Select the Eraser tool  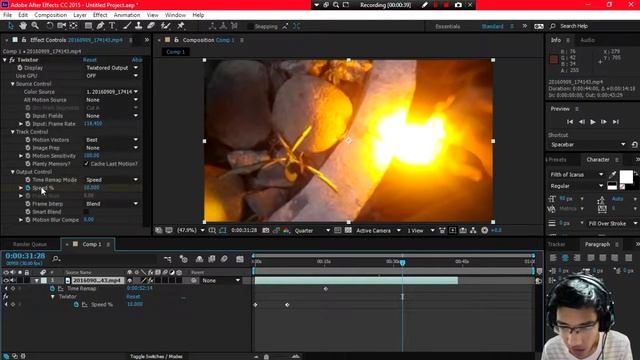tap(151, 26)
